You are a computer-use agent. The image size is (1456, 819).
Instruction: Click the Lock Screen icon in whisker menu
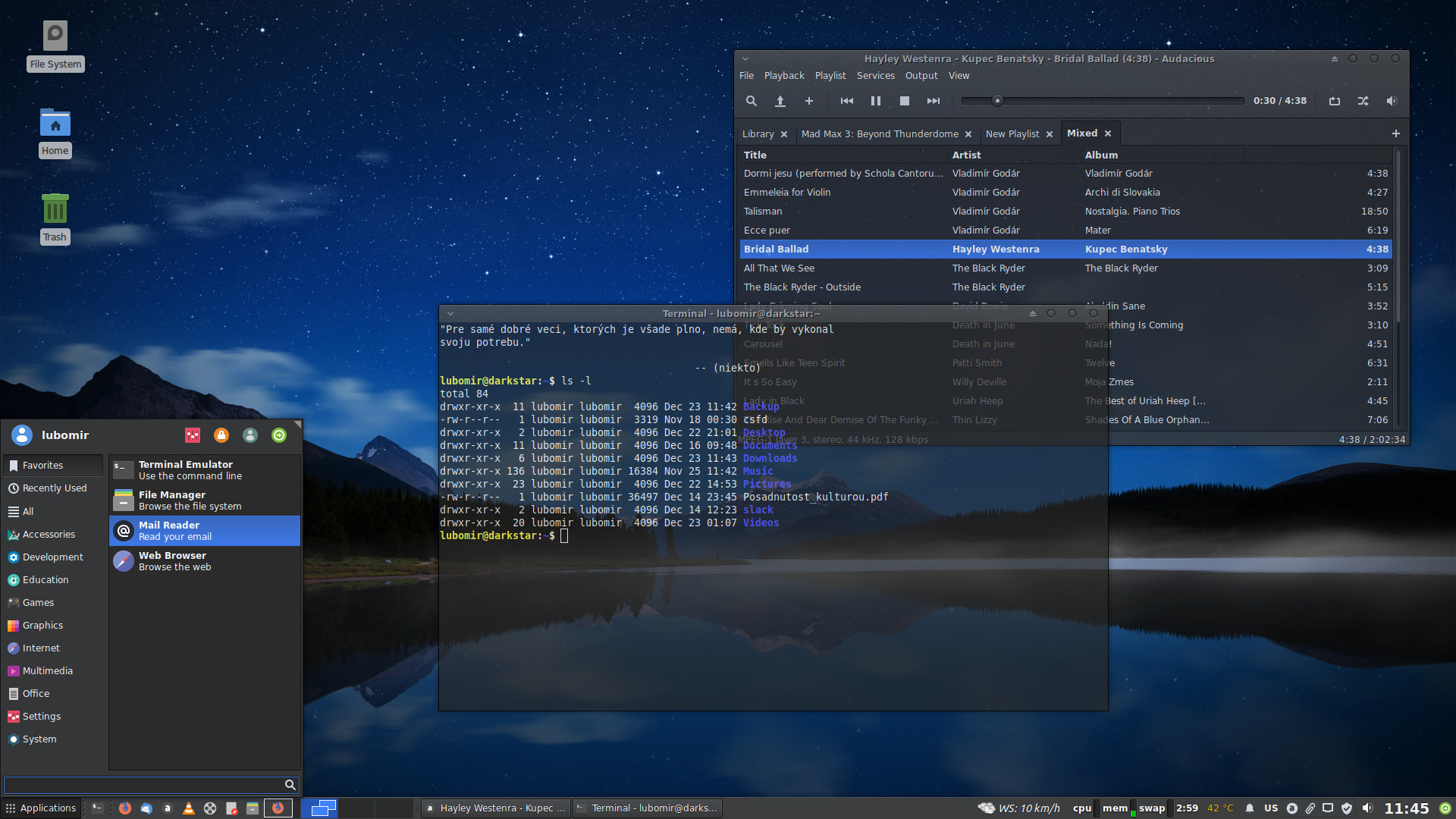click(221, 435)
